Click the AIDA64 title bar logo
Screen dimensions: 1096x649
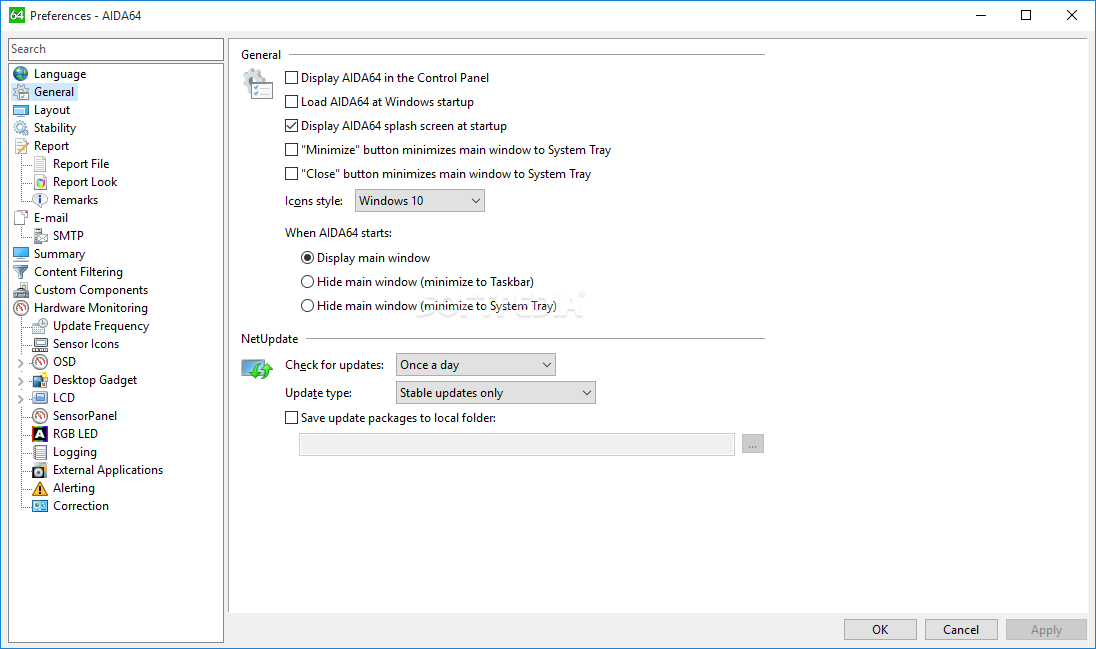[17, 15]
